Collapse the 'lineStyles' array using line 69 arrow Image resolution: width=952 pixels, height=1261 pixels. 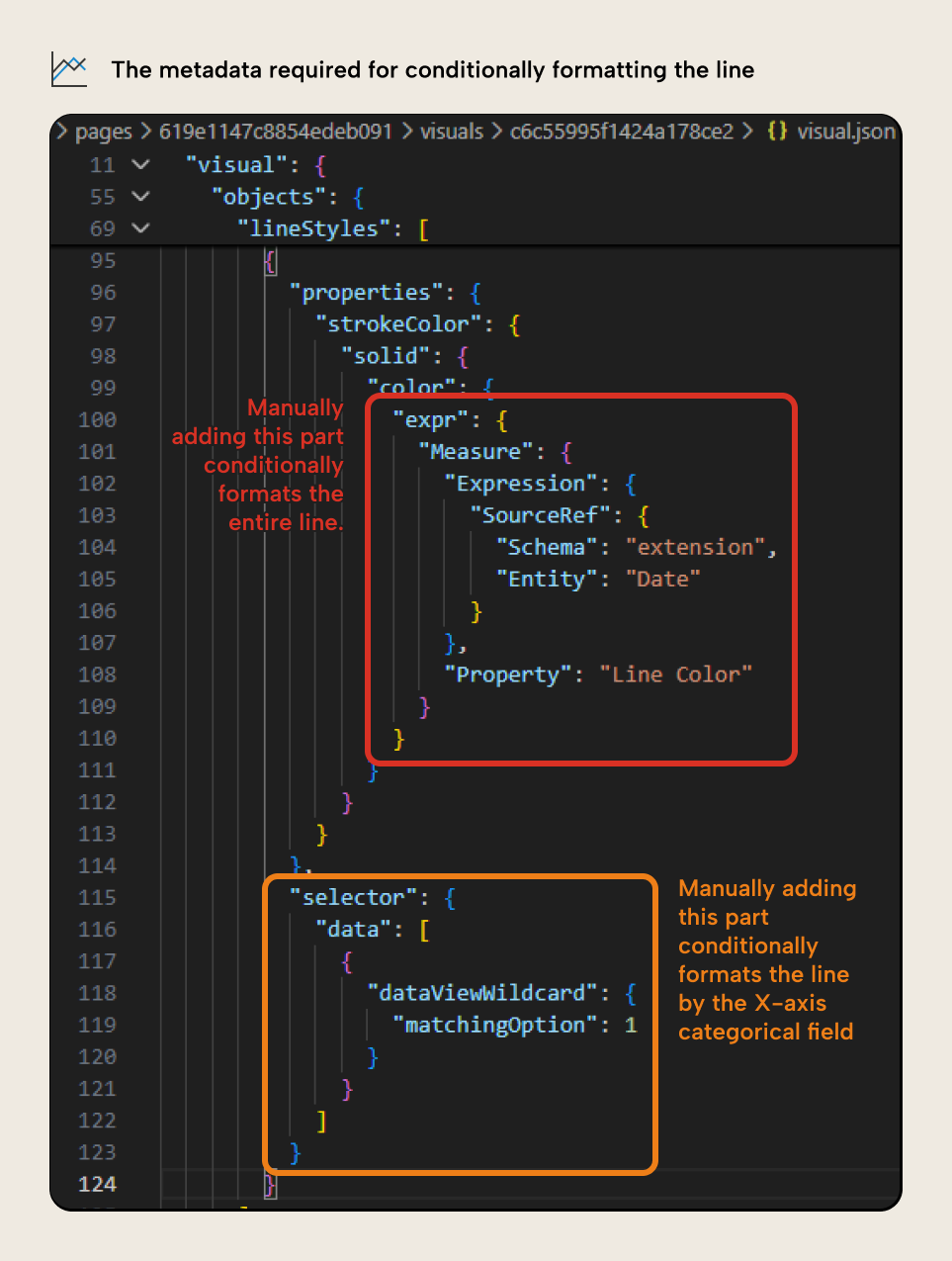pos(140,227)
